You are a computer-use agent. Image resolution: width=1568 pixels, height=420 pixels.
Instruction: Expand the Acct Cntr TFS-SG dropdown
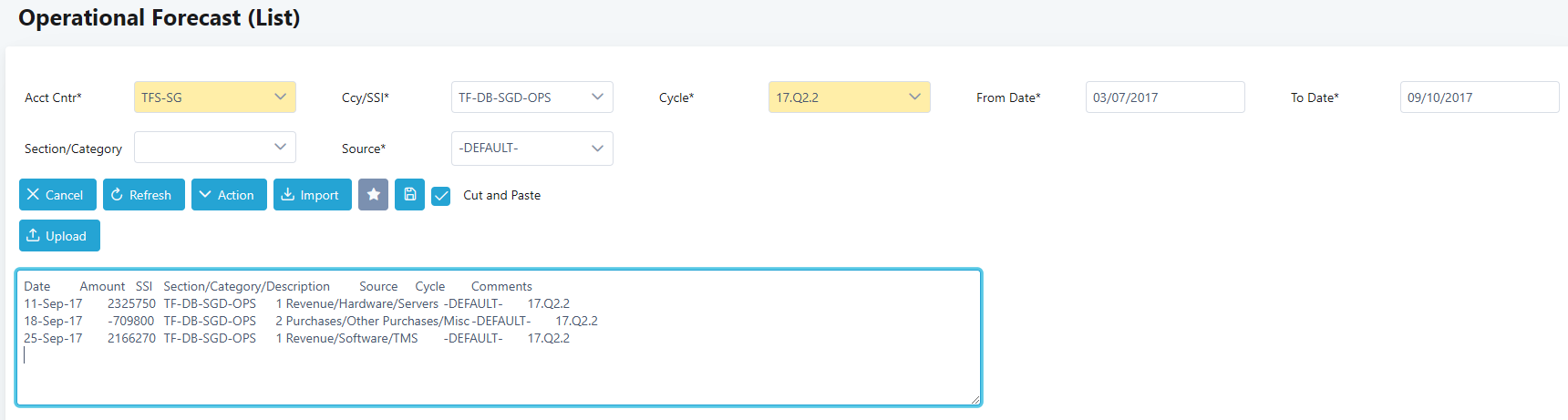point(215,97)
